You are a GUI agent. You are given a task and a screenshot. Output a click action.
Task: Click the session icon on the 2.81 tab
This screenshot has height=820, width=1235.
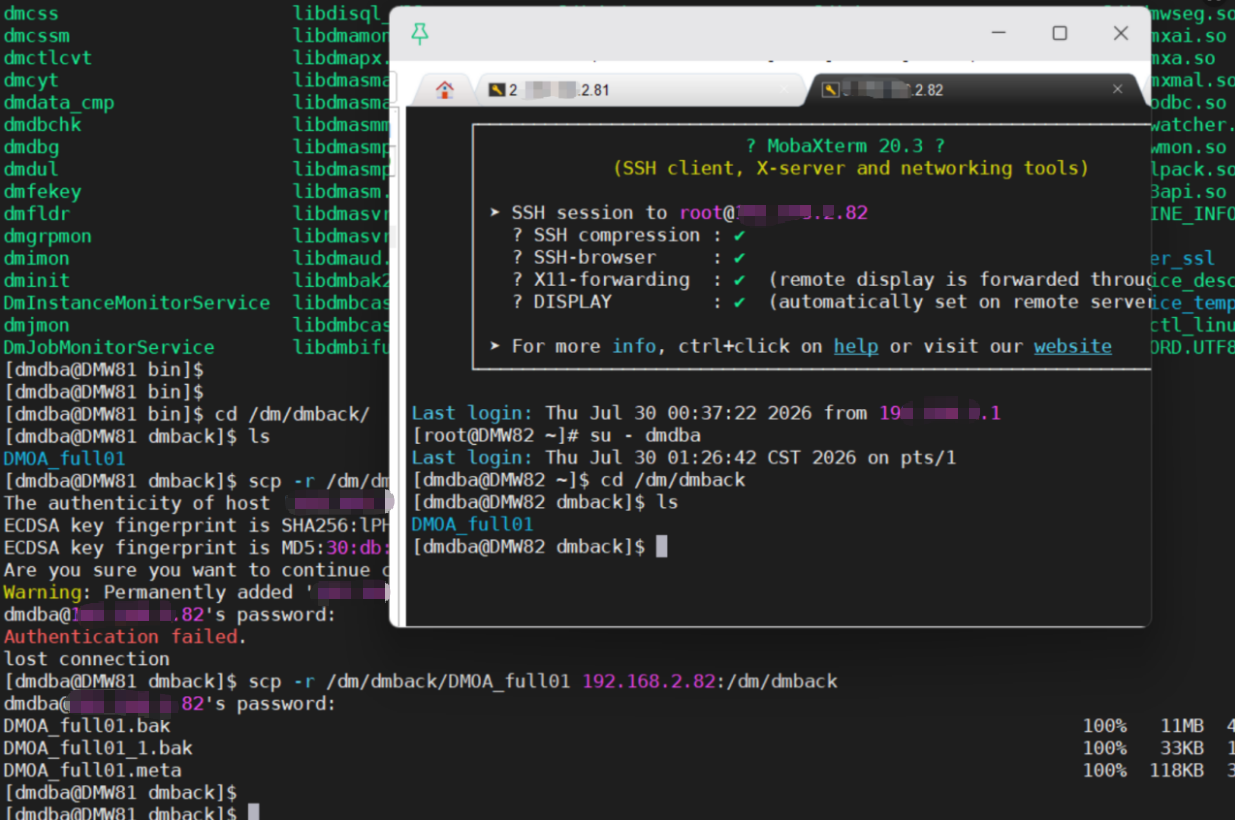tap(496, 90)
